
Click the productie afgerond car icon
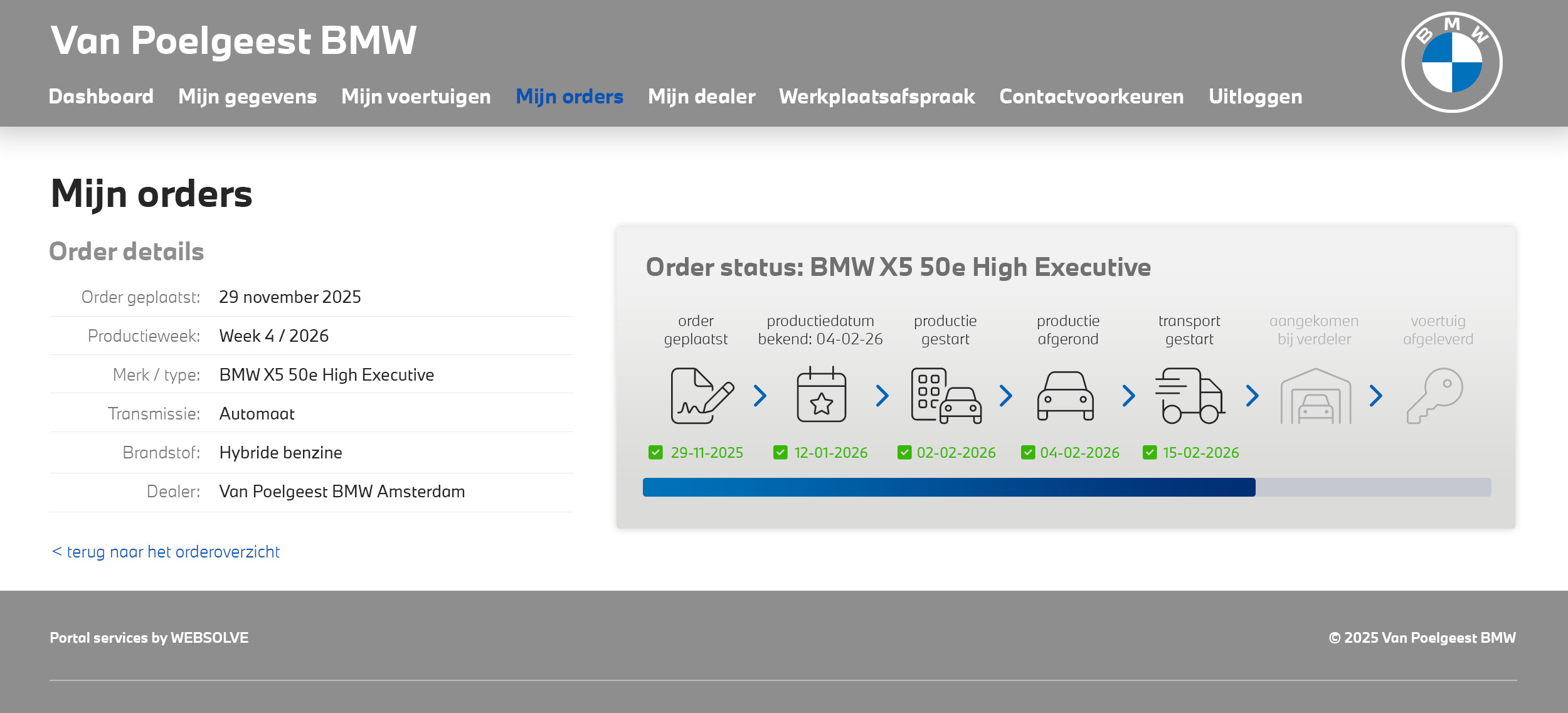(1066, 396)
